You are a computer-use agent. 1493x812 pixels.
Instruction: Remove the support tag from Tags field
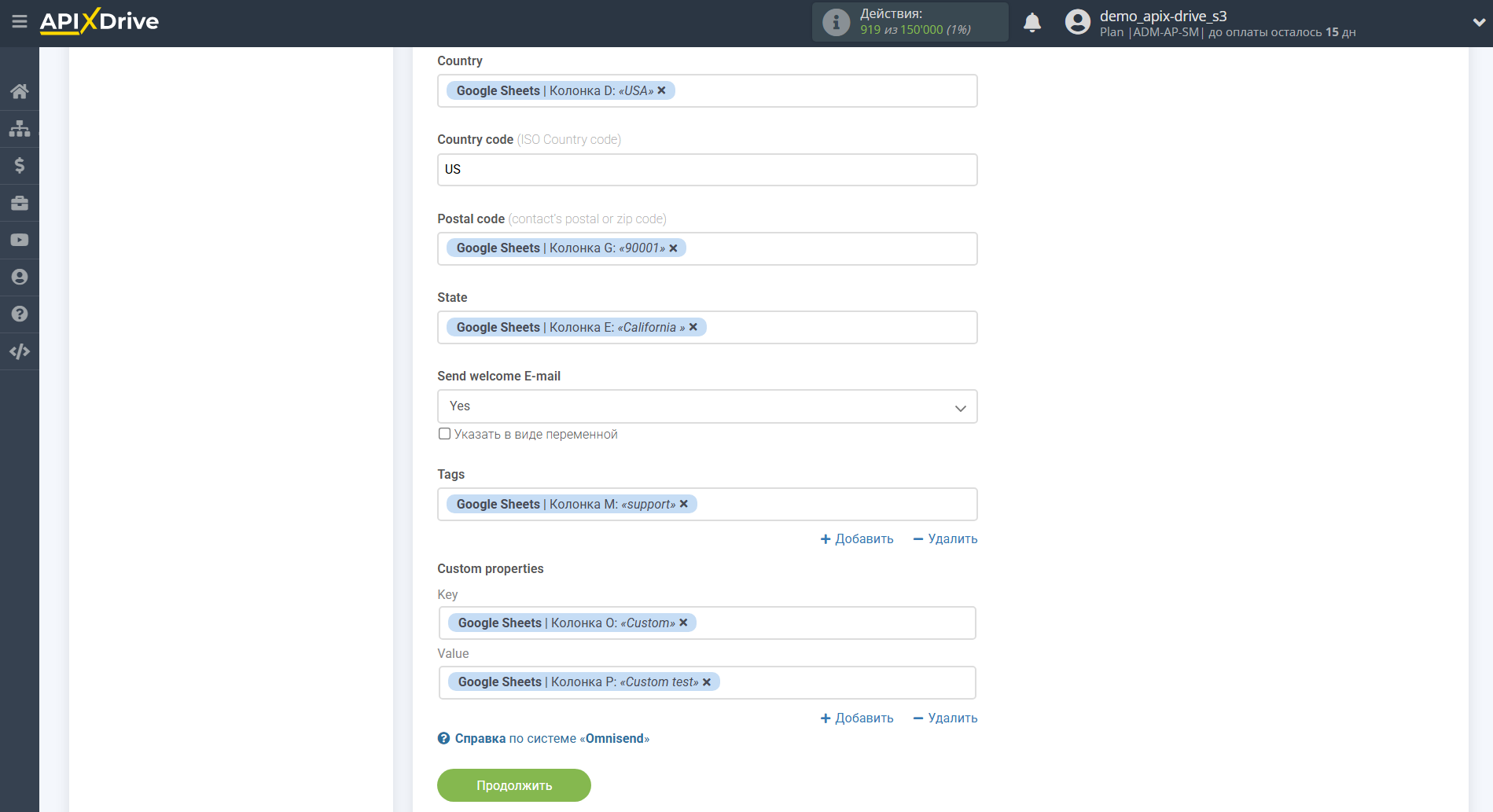click(x=684, y=504)
